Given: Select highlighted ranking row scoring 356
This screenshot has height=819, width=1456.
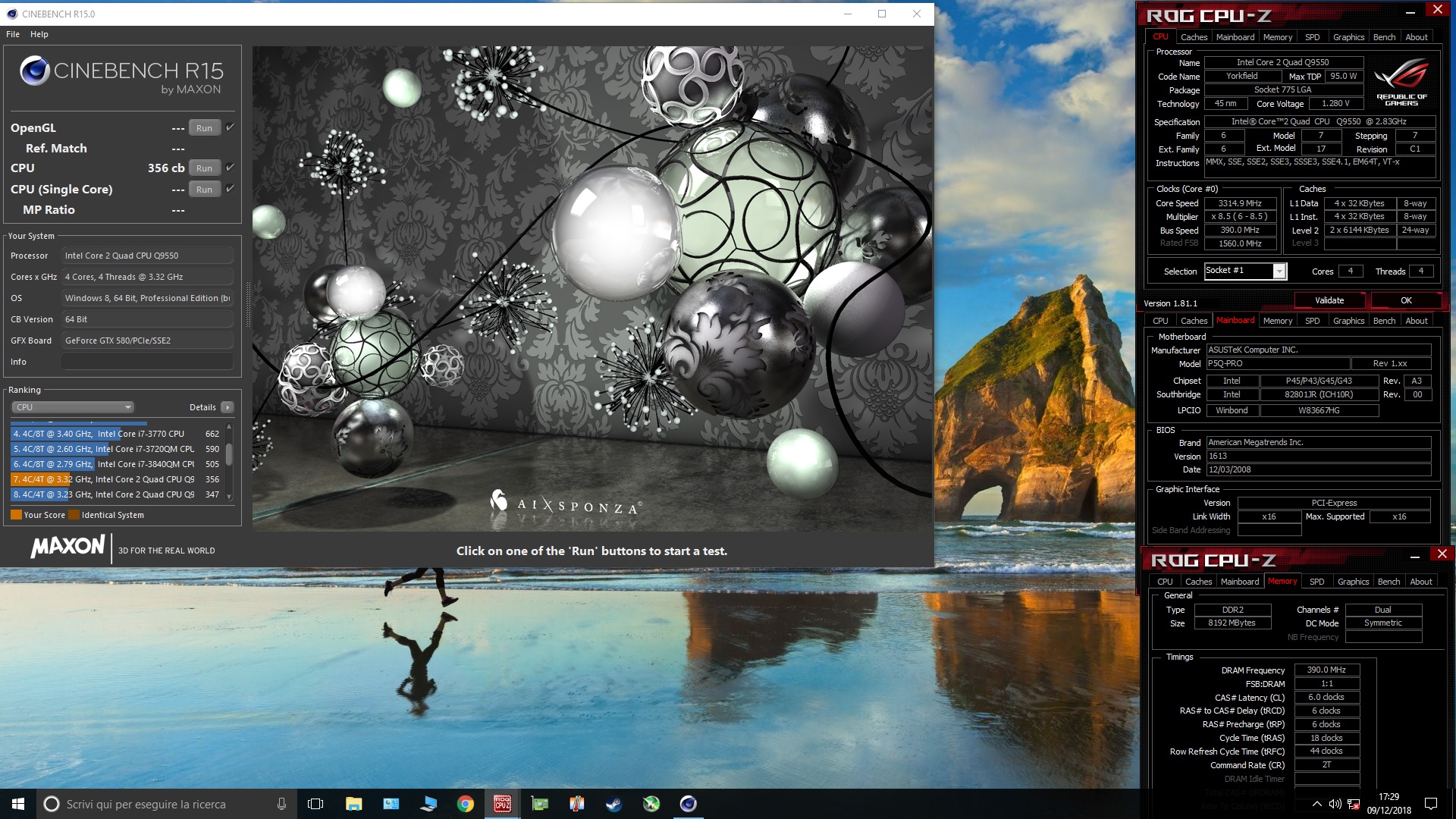Looking at the screenshot, I should (x=116, y=479).
